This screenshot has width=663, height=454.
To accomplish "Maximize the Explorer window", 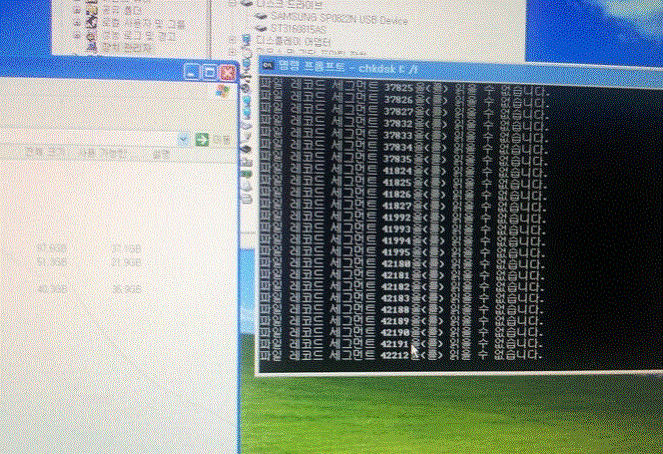I will pyautogui.click(x=209, y=72).
